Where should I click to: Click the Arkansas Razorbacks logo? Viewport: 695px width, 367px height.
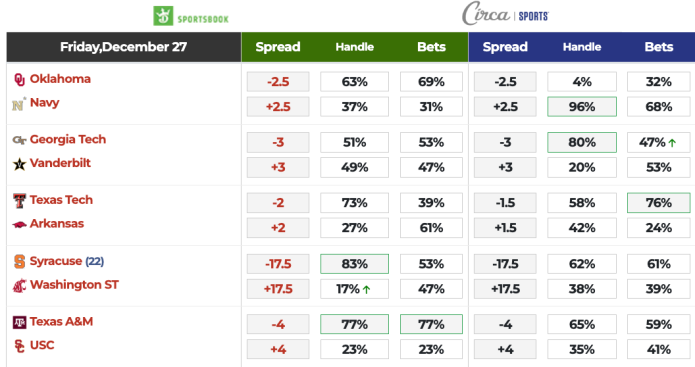click(x=19, y=225)
